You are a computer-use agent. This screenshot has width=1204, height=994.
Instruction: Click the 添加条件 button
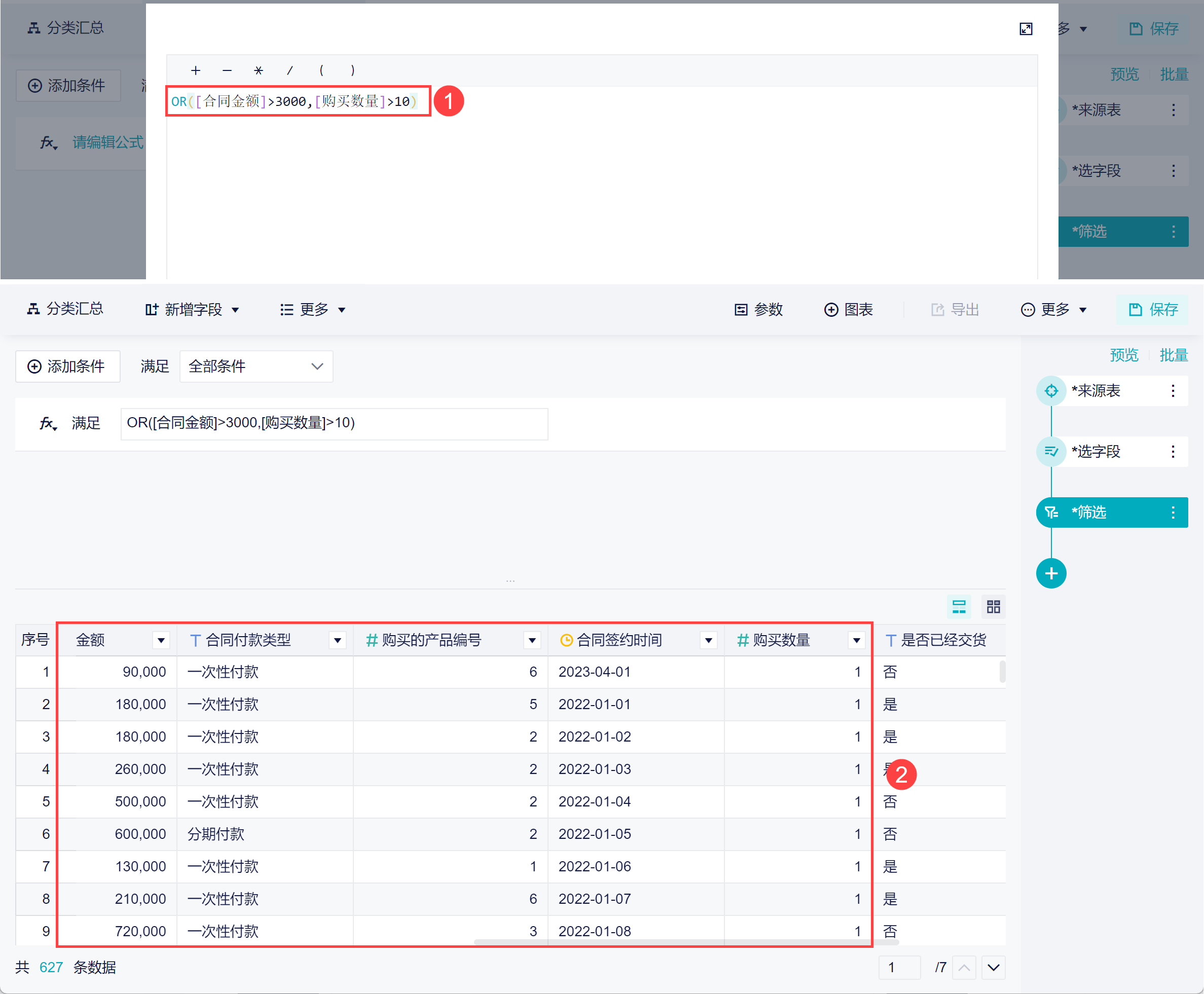[x=67, y=366]
